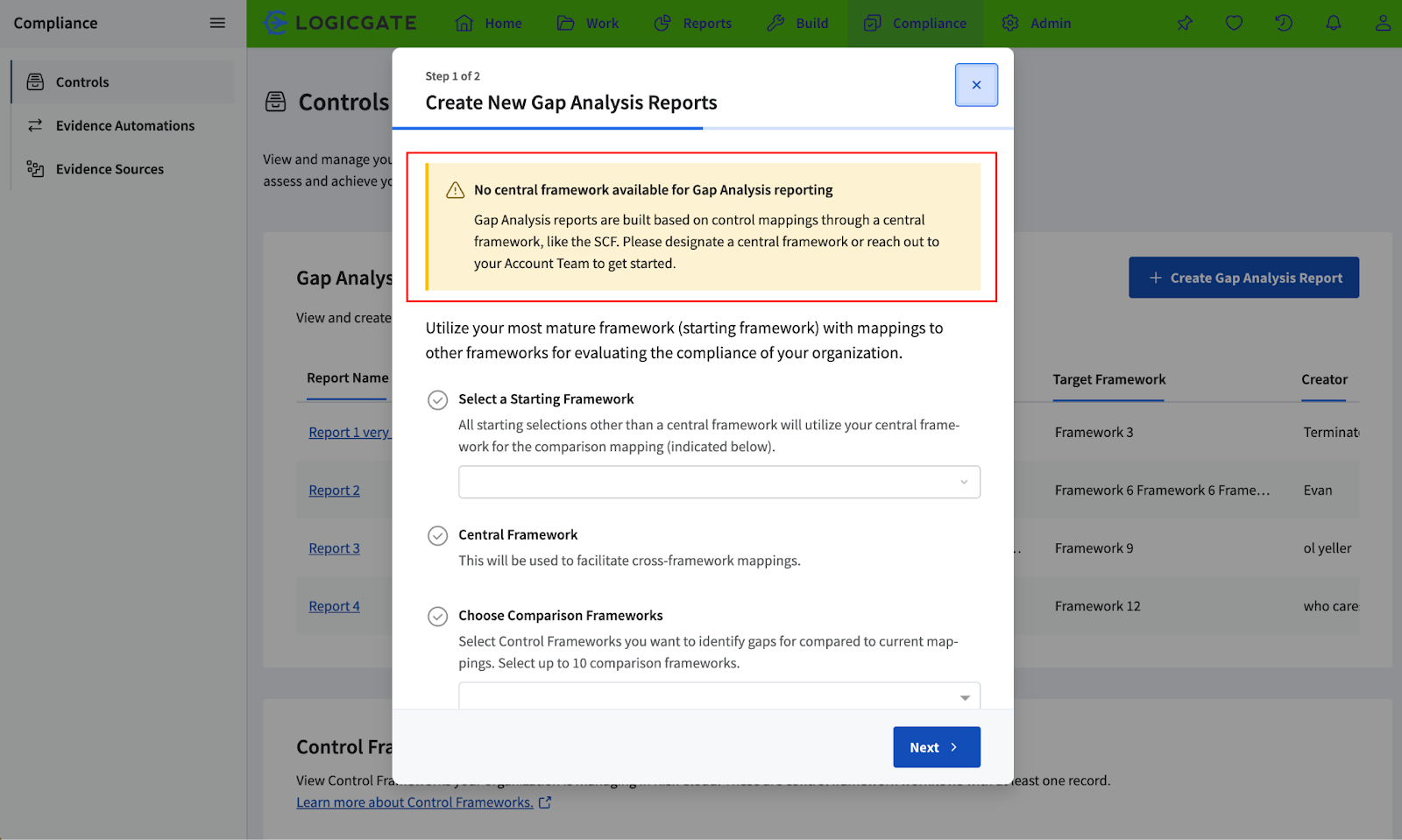Open the Admin menu in navigation
This screenshot has width=1402, height=840.
1037,24
